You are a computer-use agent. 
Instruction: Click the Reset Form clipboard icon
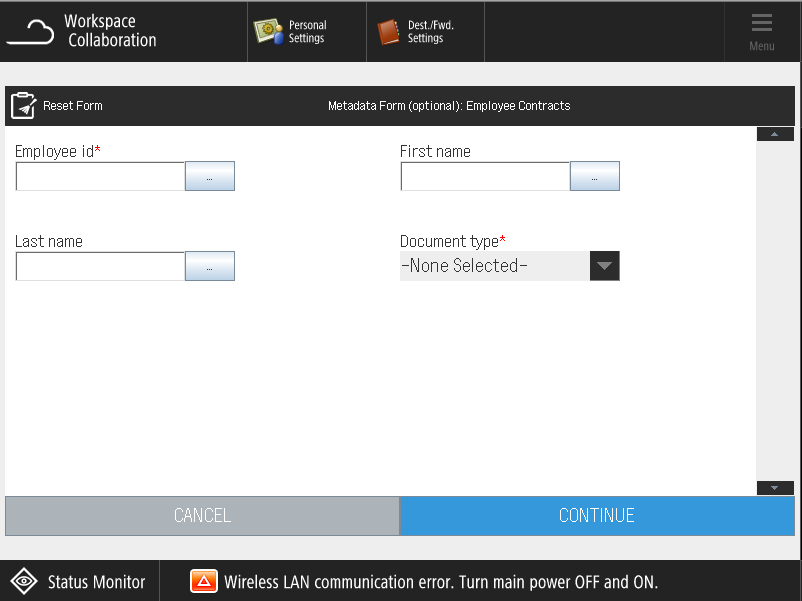pyautogui.click(x=24, y=106)
